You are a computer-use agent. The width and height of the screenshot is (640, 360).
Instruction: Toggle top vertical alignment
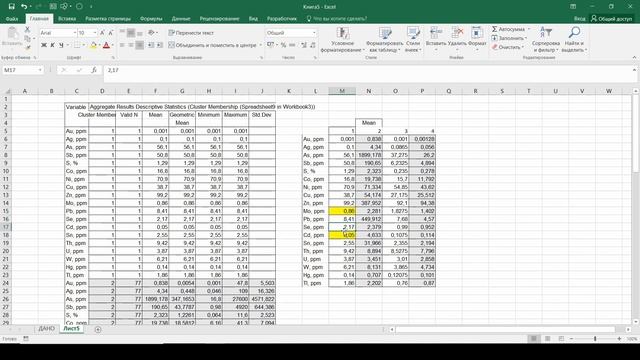point(122,33)
